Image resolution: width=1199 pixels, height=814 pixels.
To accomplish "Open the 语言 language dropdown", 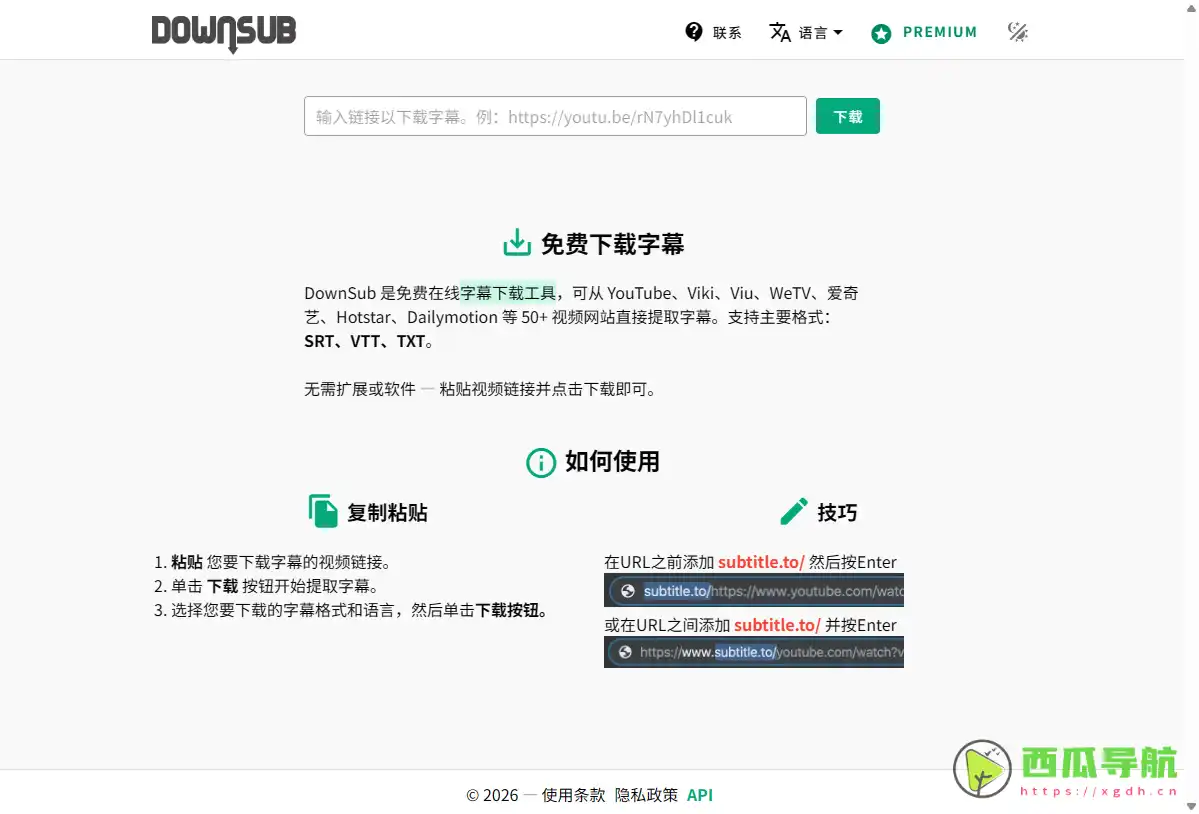I will [x=814, y=32].
